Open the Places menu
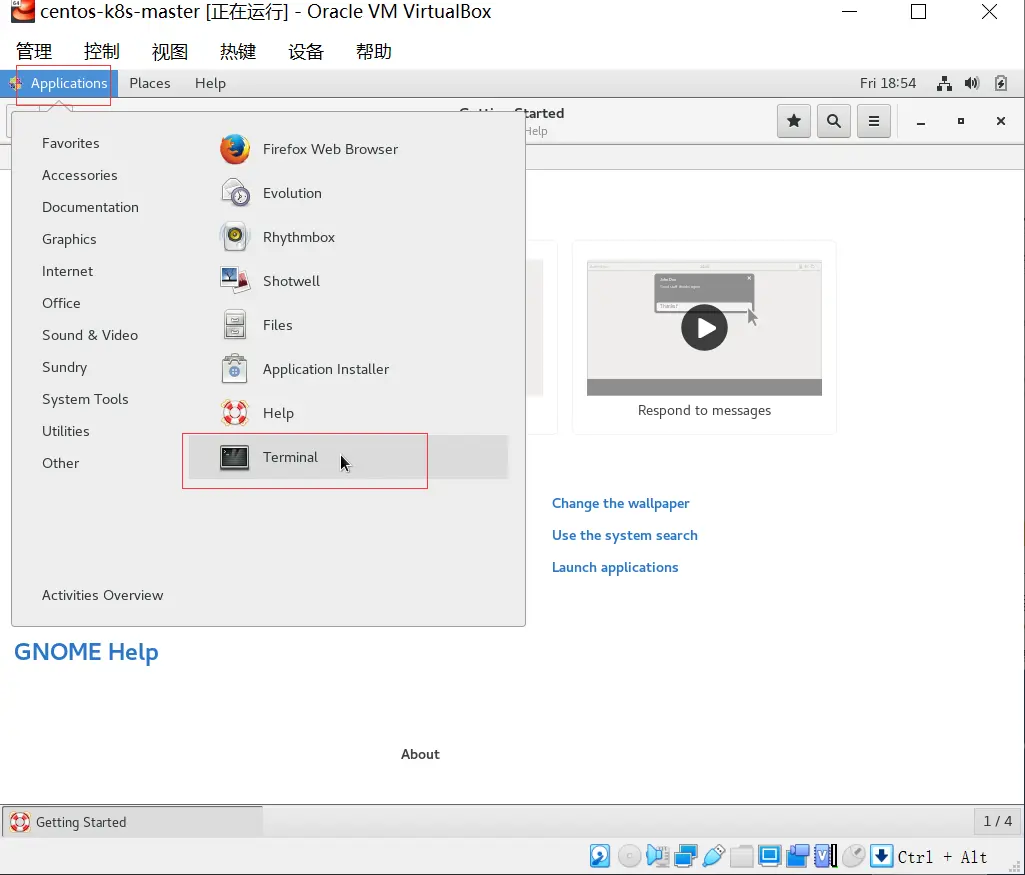Screen dimensions: 1025x875 tap(150, 84)
